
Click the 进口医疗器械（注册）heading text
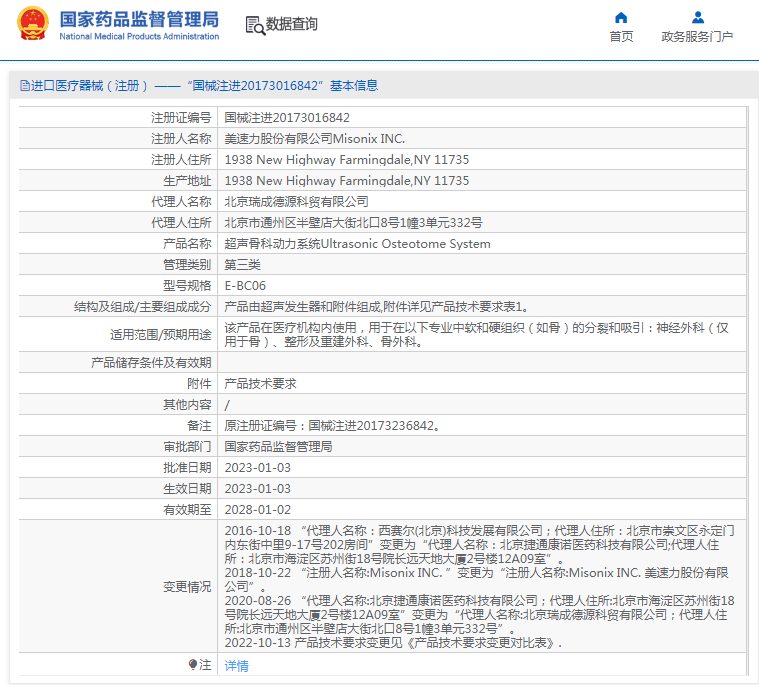(89, 86)
